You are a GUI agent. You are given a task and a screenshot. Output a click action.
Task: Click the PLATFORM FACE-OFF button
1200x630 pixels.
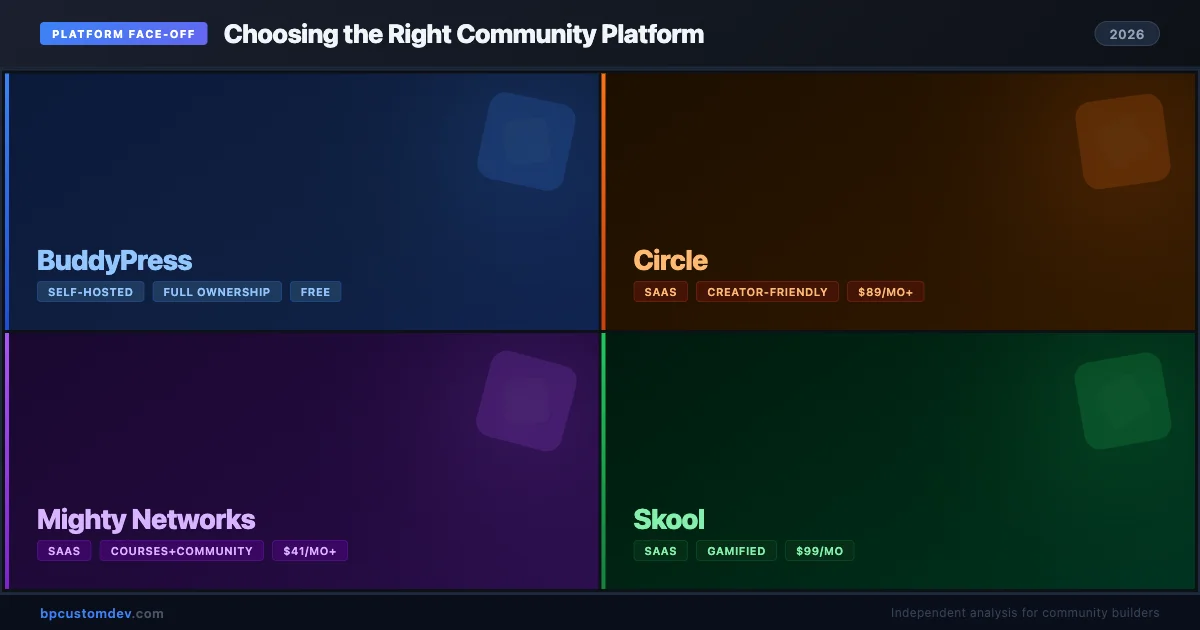[123, 33]
